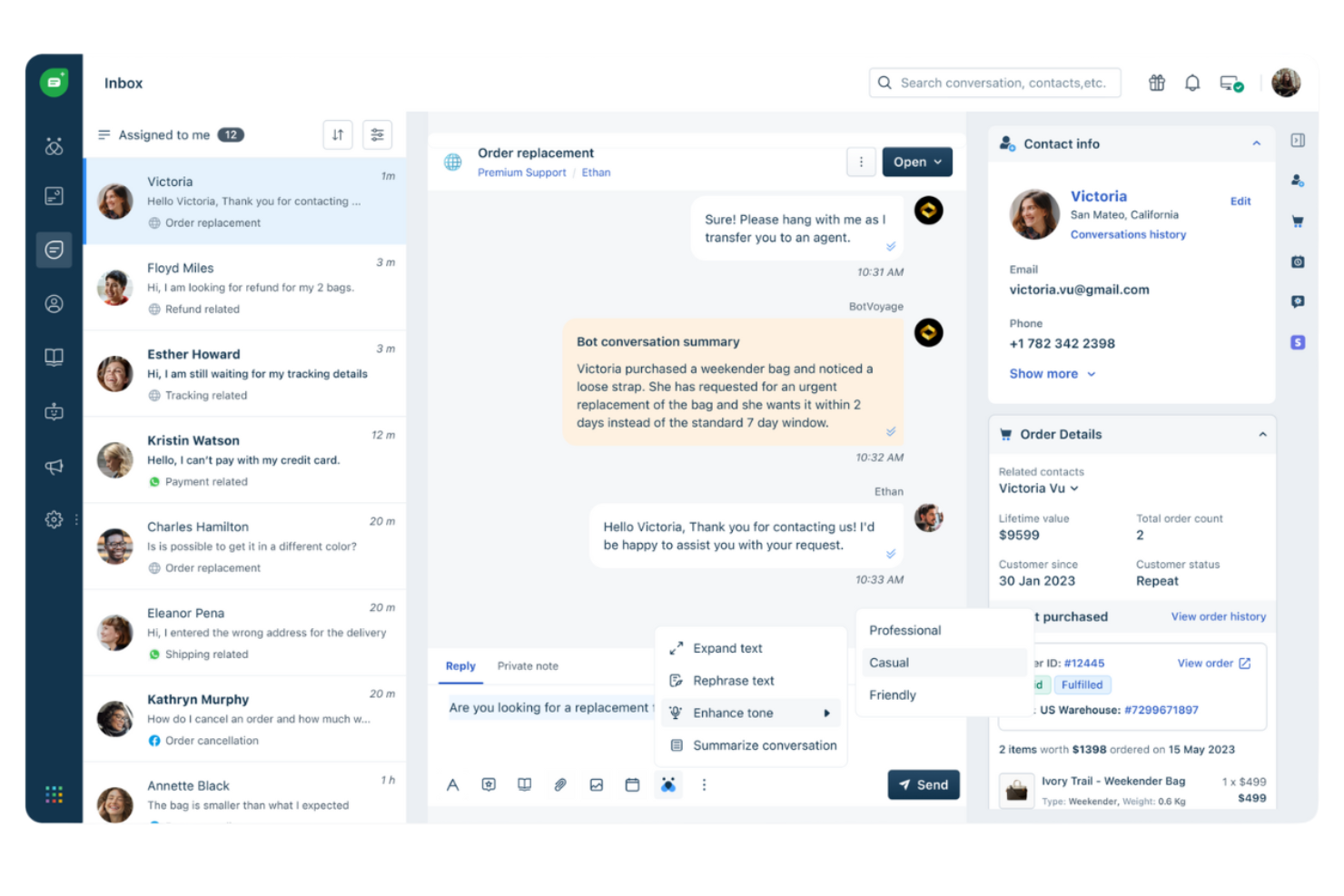
Task: Choose Professional tone from tone menu
Action: 904,629
